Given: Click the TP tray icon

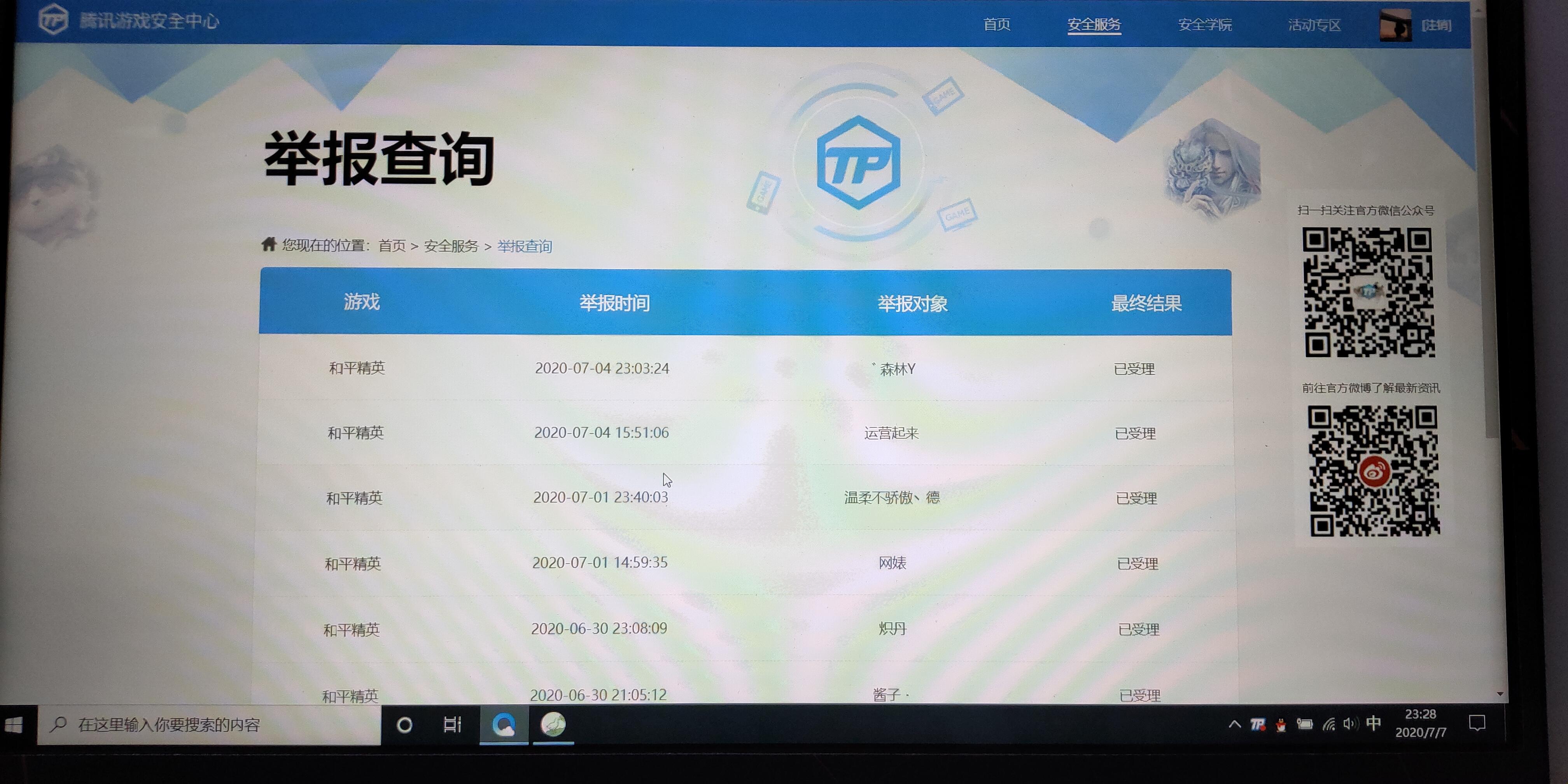Looking at the screenshot, I should 1258,724.
